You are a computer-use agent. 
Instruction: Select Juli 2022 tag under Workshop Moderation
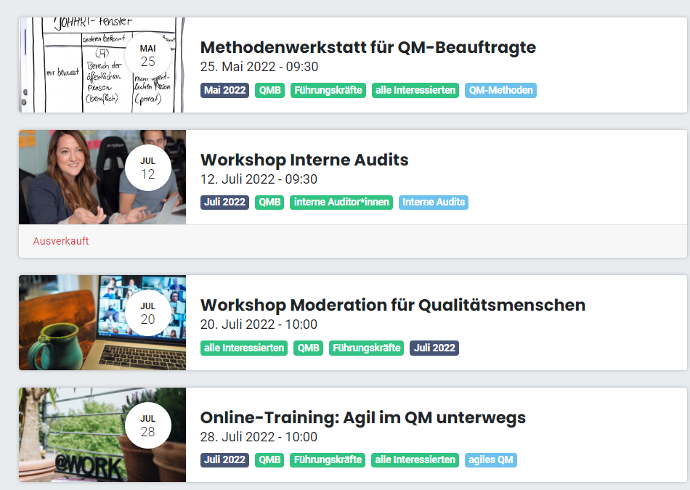pos(434,348)
